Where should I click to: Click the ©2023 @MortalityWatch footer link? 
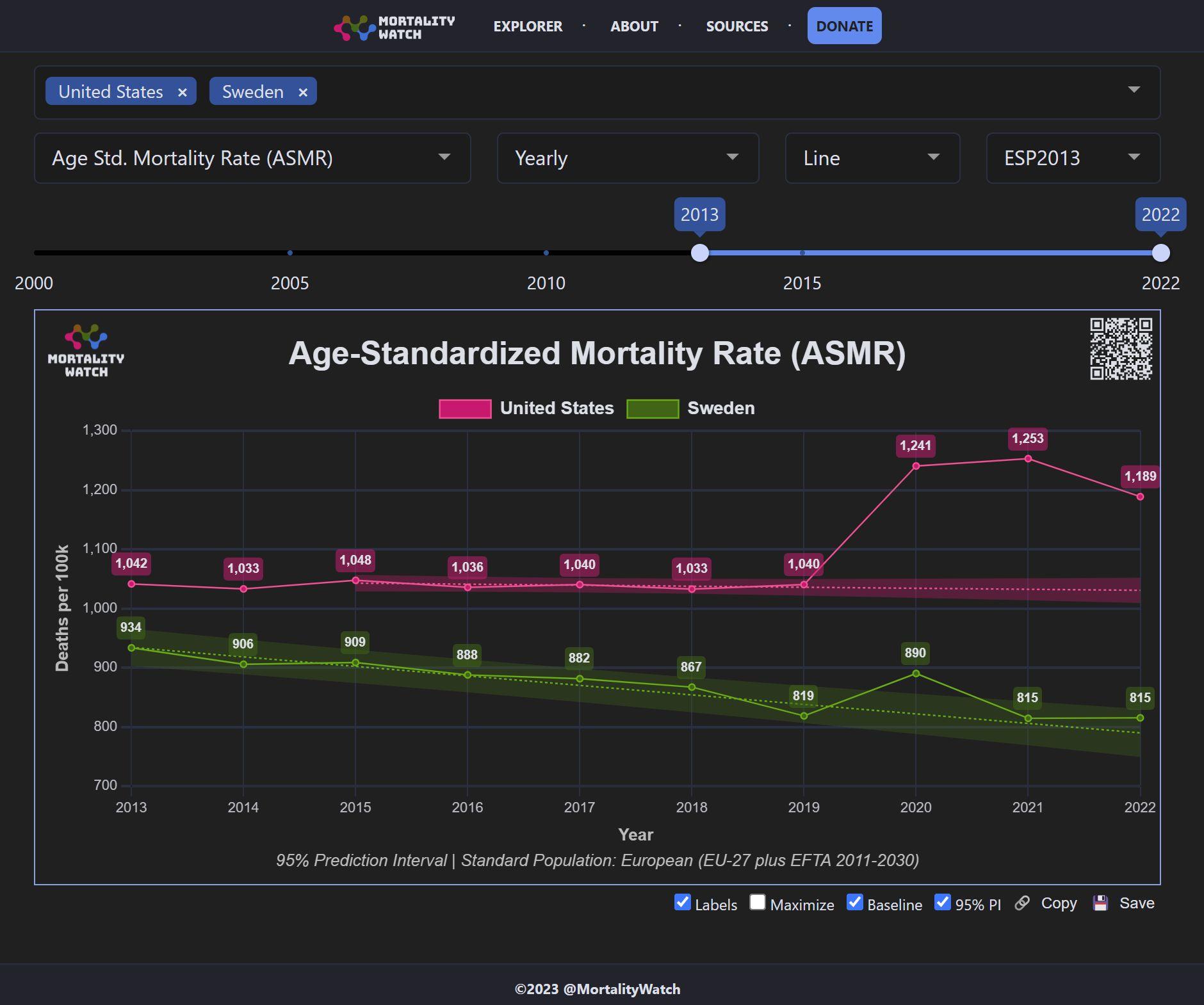coord(598,989)
